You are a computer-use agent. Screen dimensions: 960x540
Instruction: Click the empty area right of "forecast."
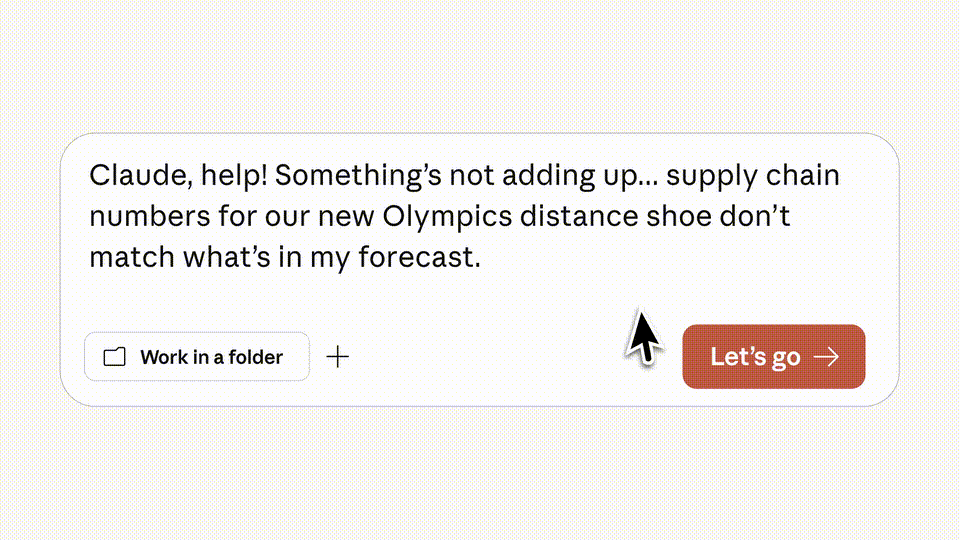pyautogui.click(x=650, y=258)
